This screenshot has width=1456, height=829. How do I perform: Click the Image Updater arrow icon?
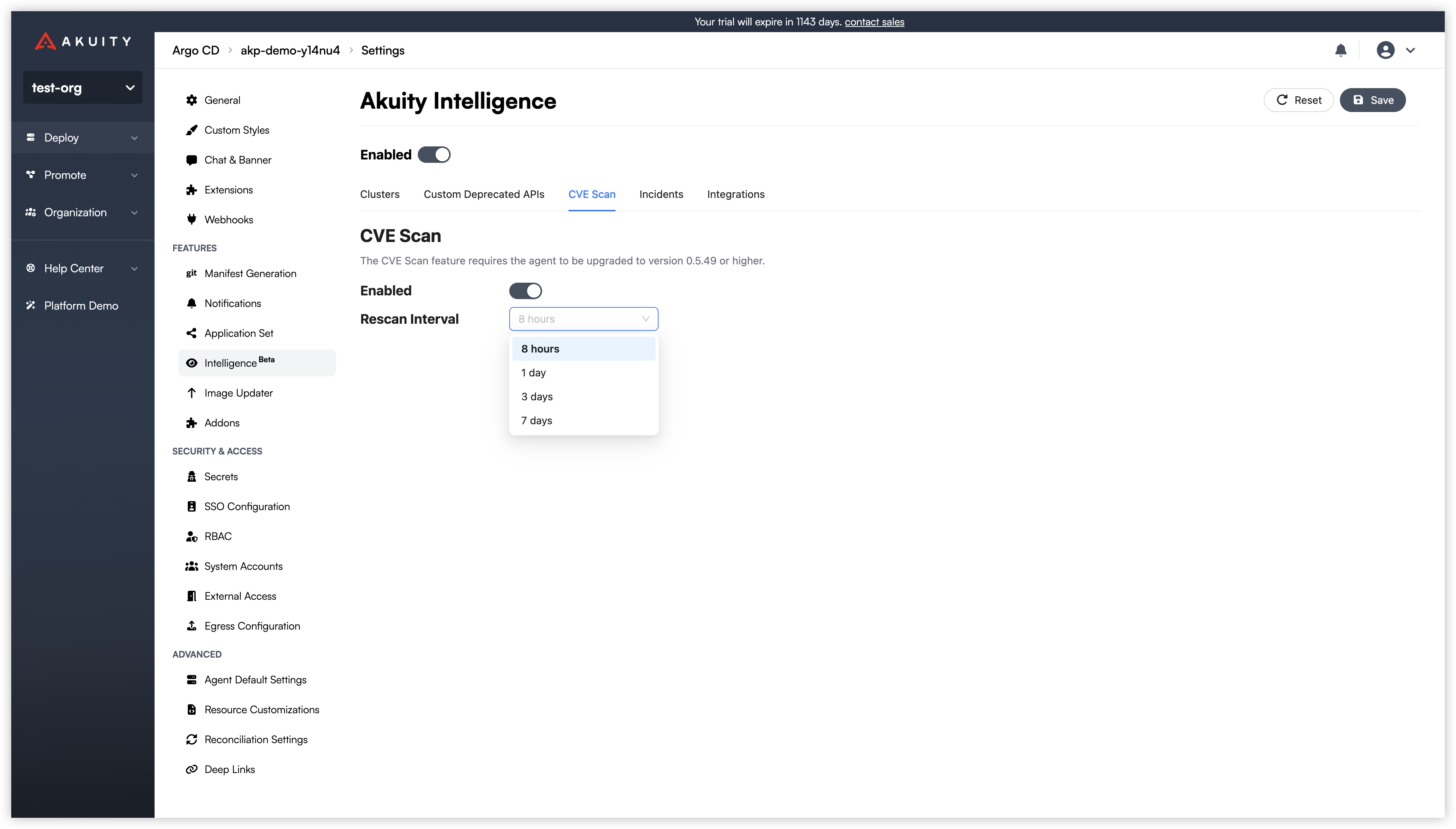tap(192, 393)
